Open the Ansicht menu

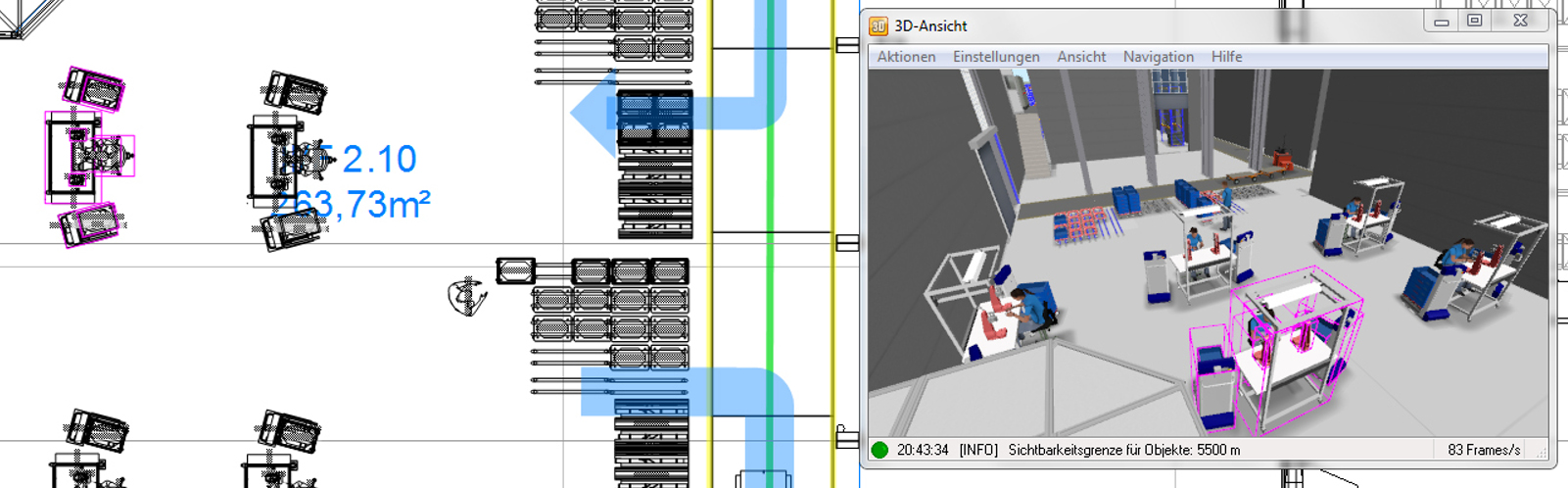1081,57
